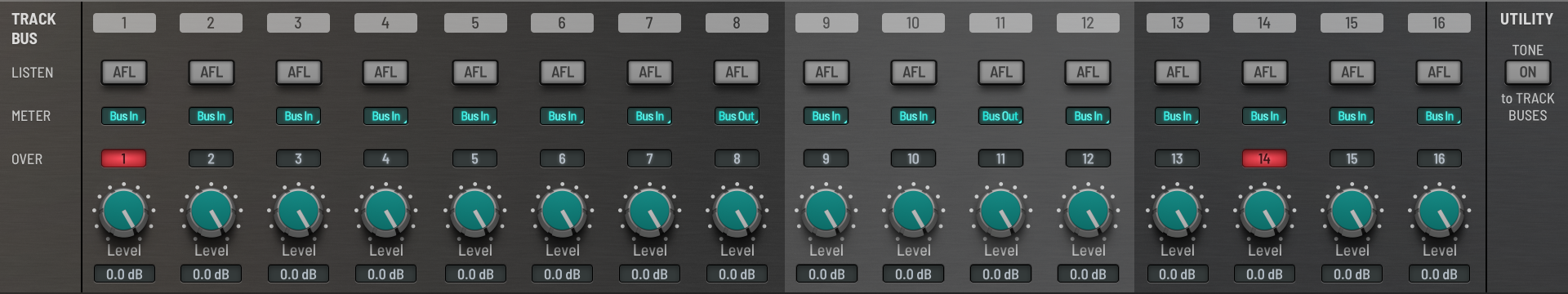
Task: Click the Level knob for bus 14
Action: (x=1265, y=212)
